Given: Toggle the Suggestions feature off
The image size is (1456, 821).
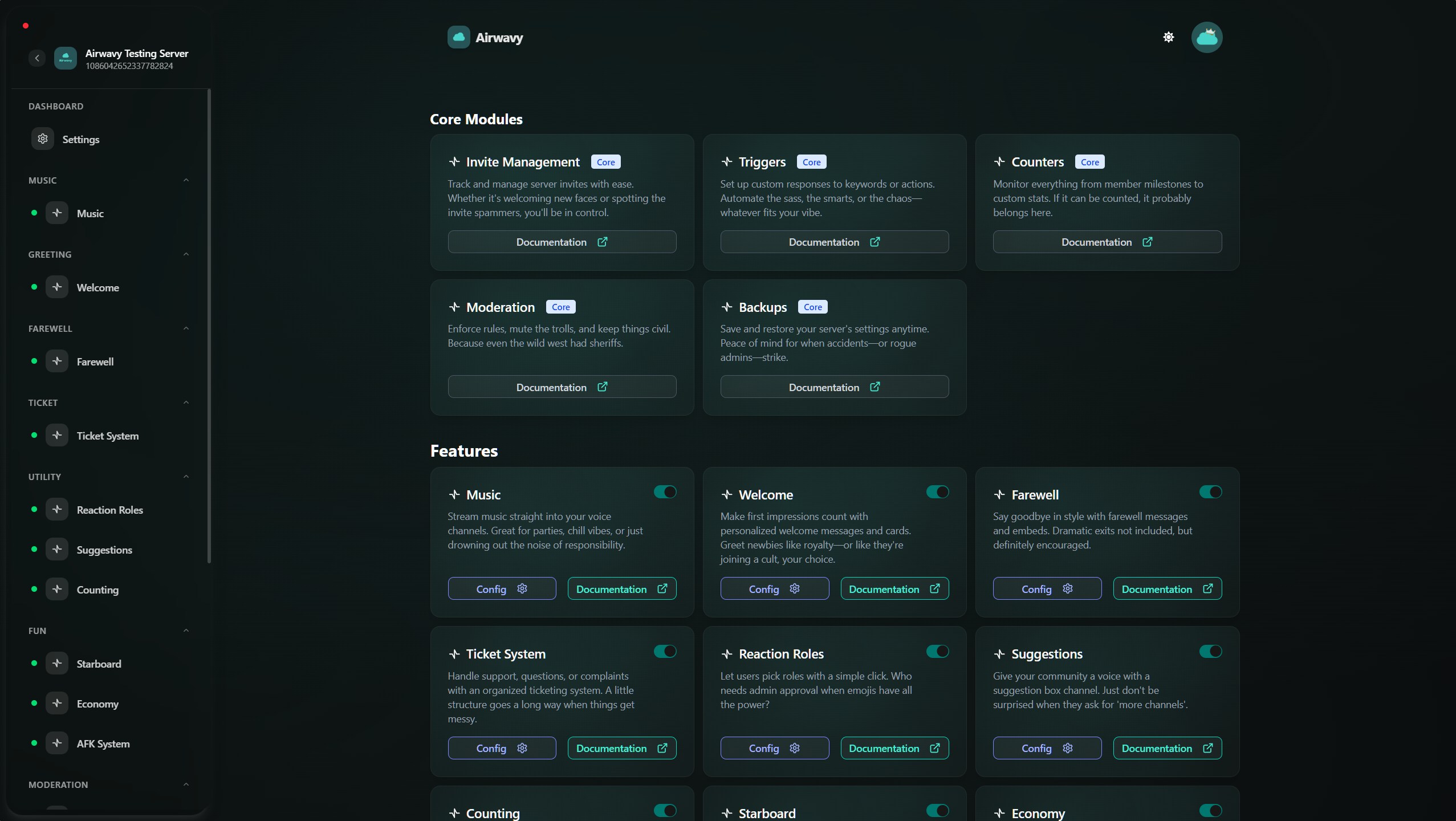Looking at the screenshot, I should tap(1210, 651).
